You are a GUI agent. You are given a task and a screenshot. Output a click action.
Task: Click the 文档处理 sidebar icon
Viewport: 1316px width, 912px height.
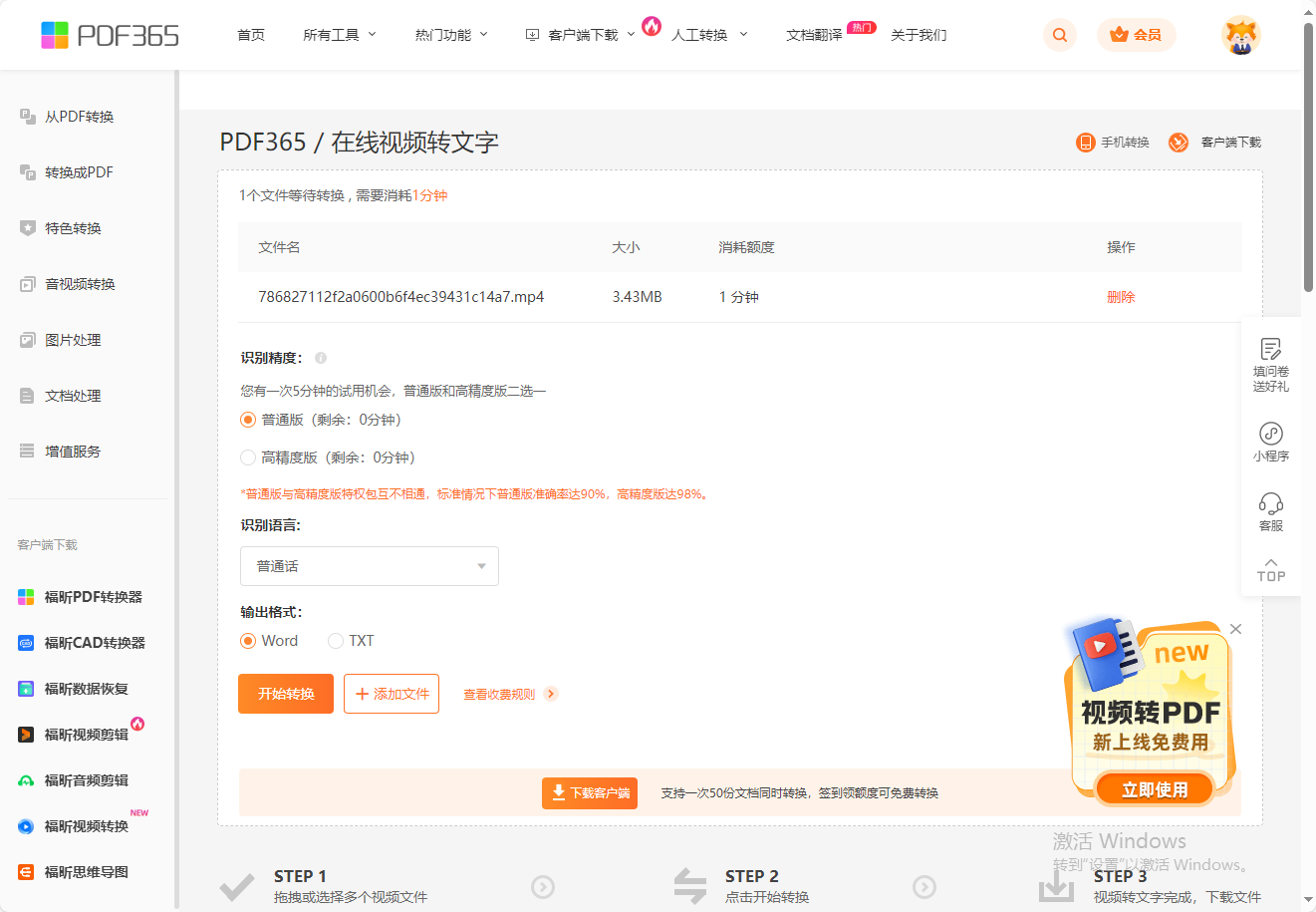(x=28, y=396)
